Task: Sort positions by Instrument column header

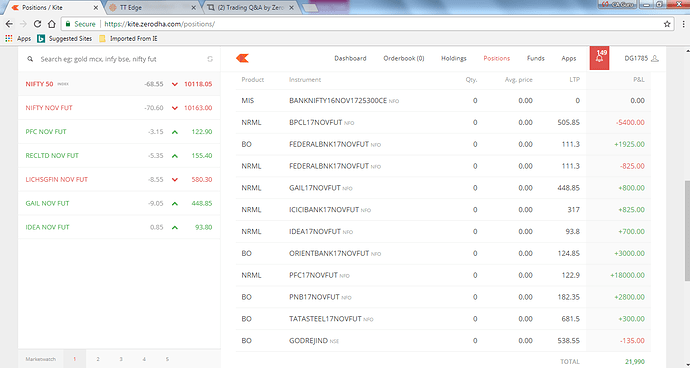Action: click(305, 80)
